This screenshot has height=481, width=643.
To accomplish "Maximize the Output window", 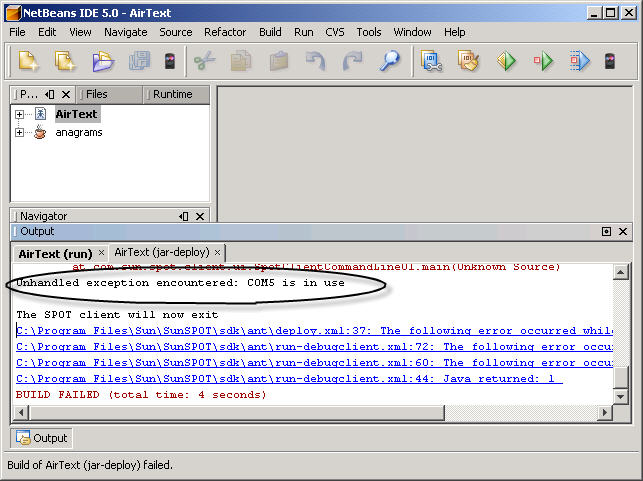I will tap(606, 231).
